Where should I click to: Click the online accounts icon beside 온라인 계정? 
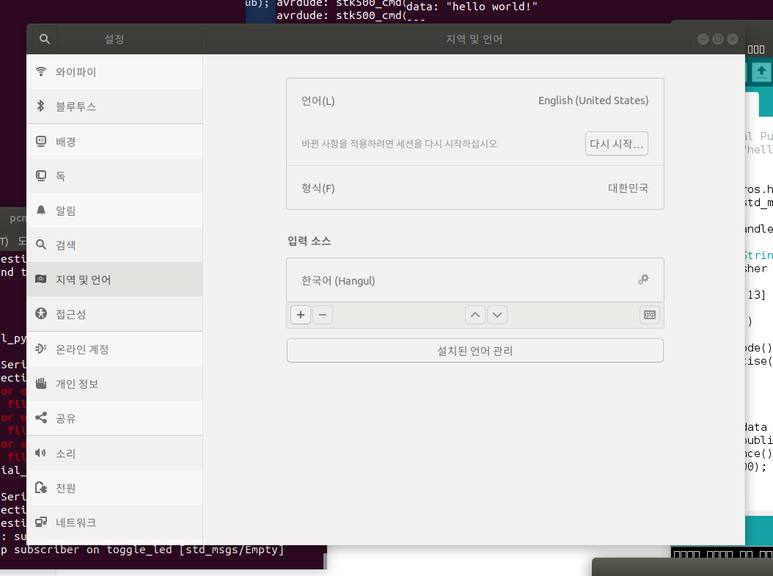click(41, 349)
